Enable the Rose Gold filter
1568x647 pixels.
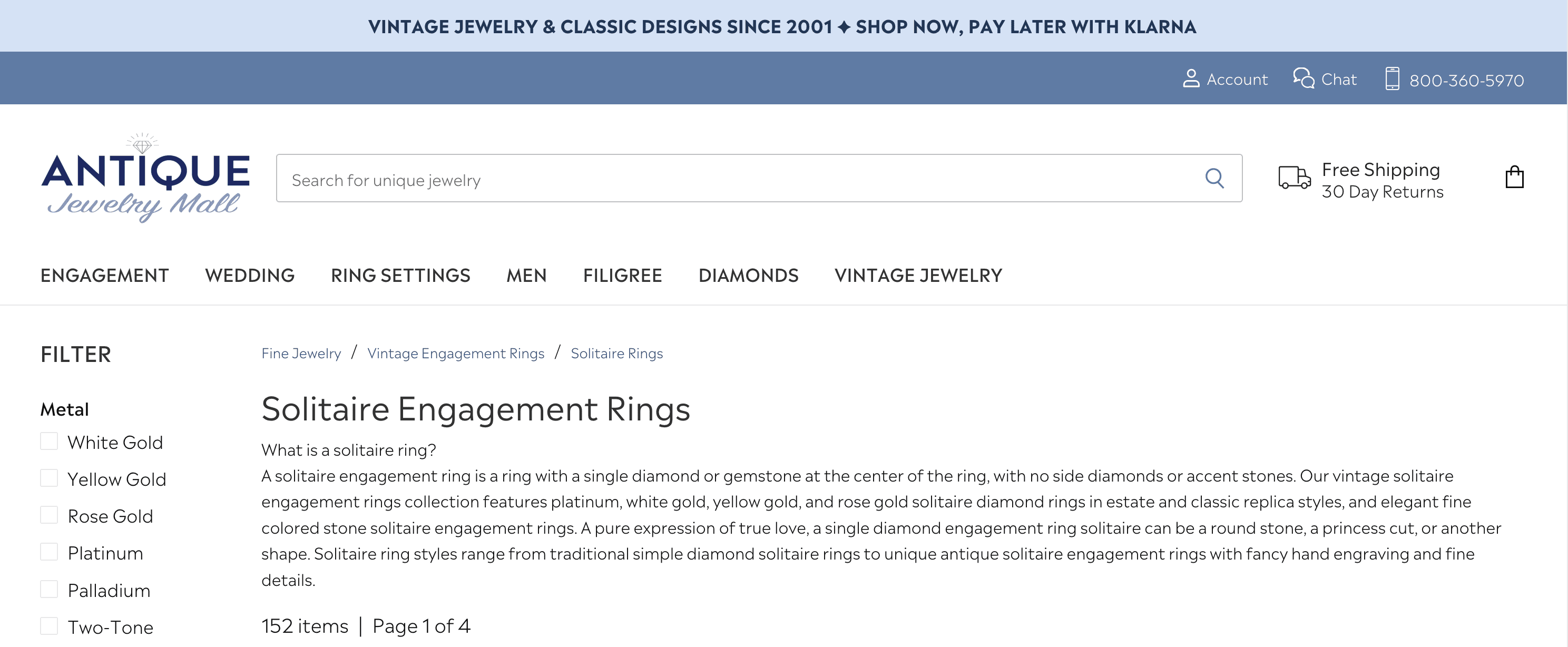click(x=48, y=514)
